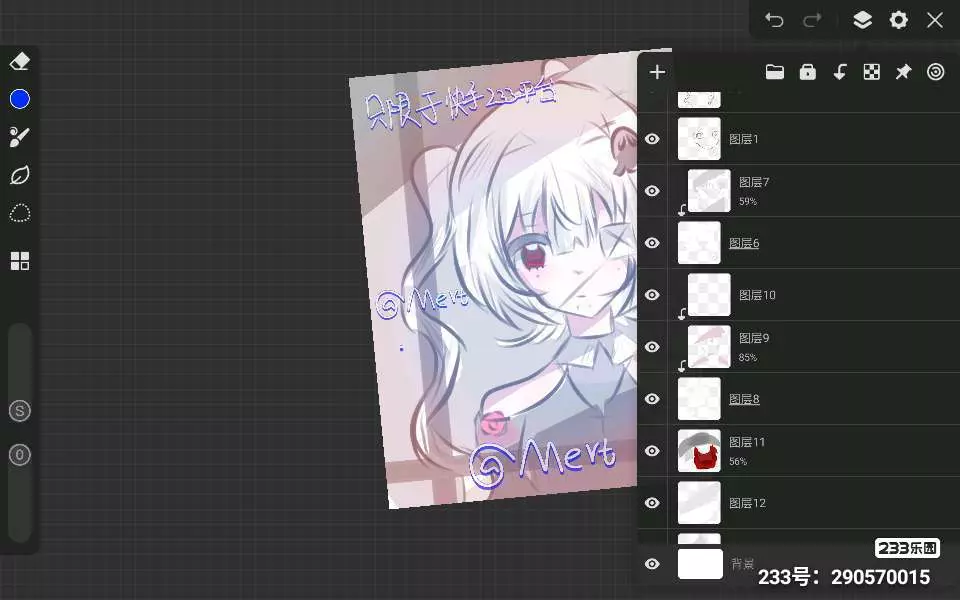Pin the layers panel
The width and height of the screenshot is (960, 600).
[904, 72]
